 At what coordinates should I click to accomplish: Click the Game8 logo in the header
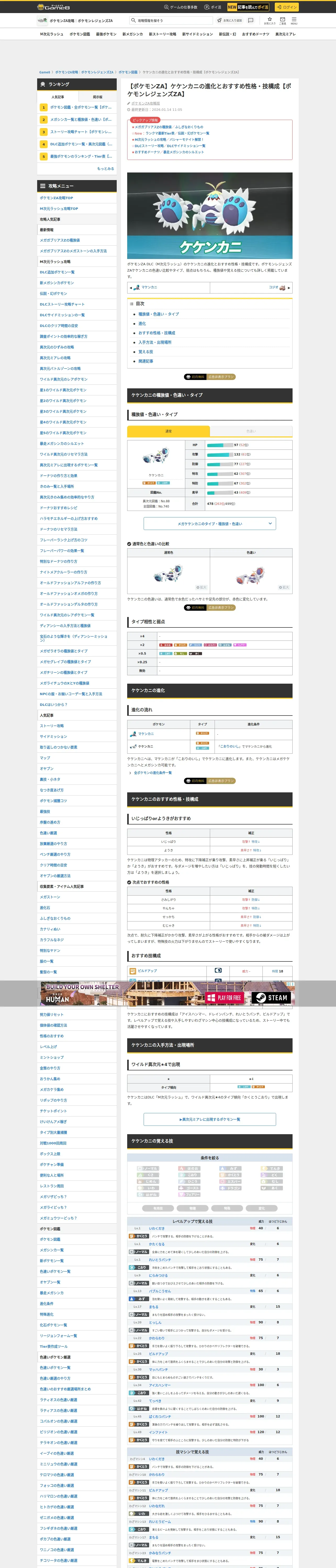point(54,7)
